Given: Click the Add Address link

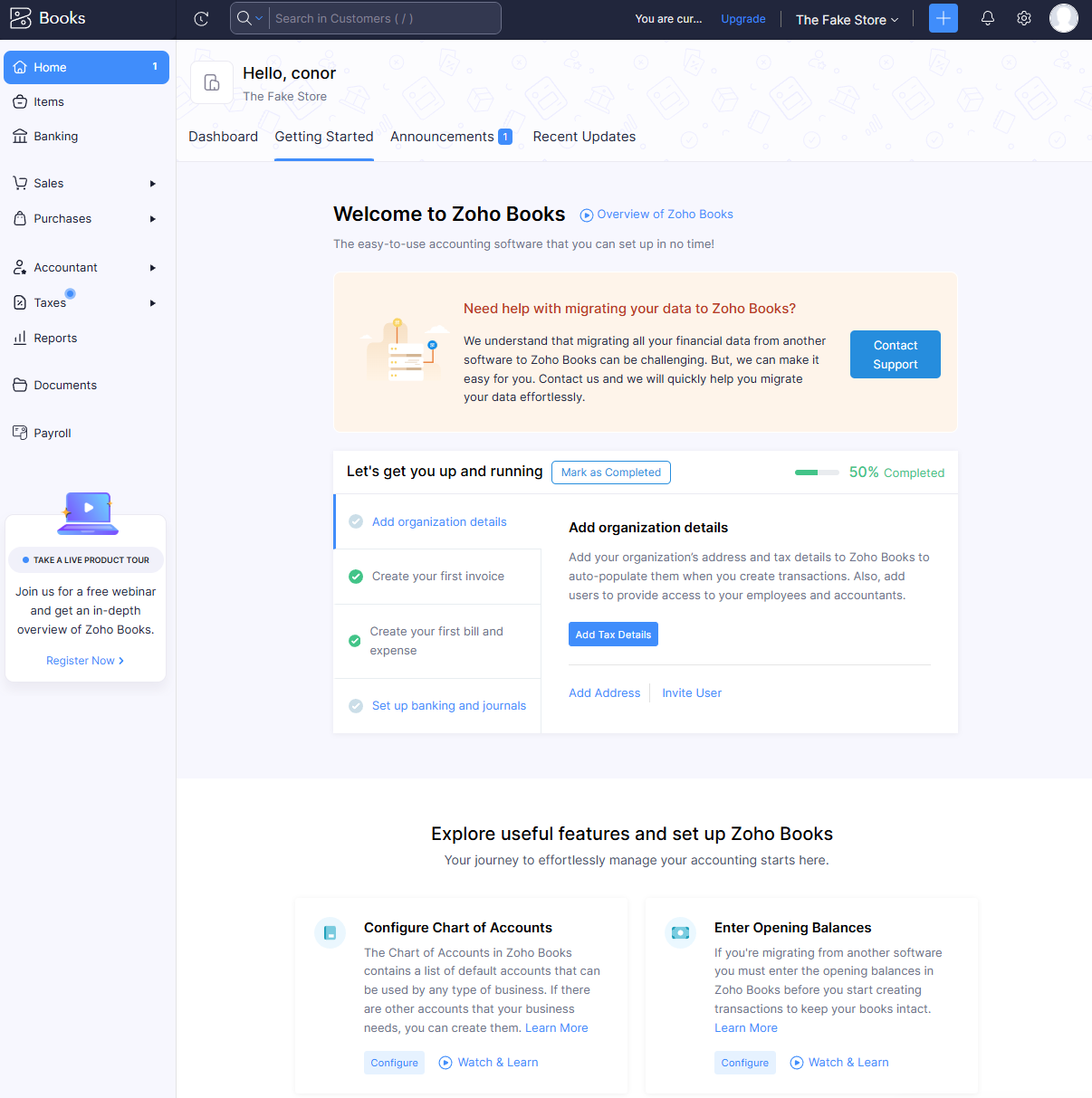Looking at the screenshot, I should coord(604,693).
